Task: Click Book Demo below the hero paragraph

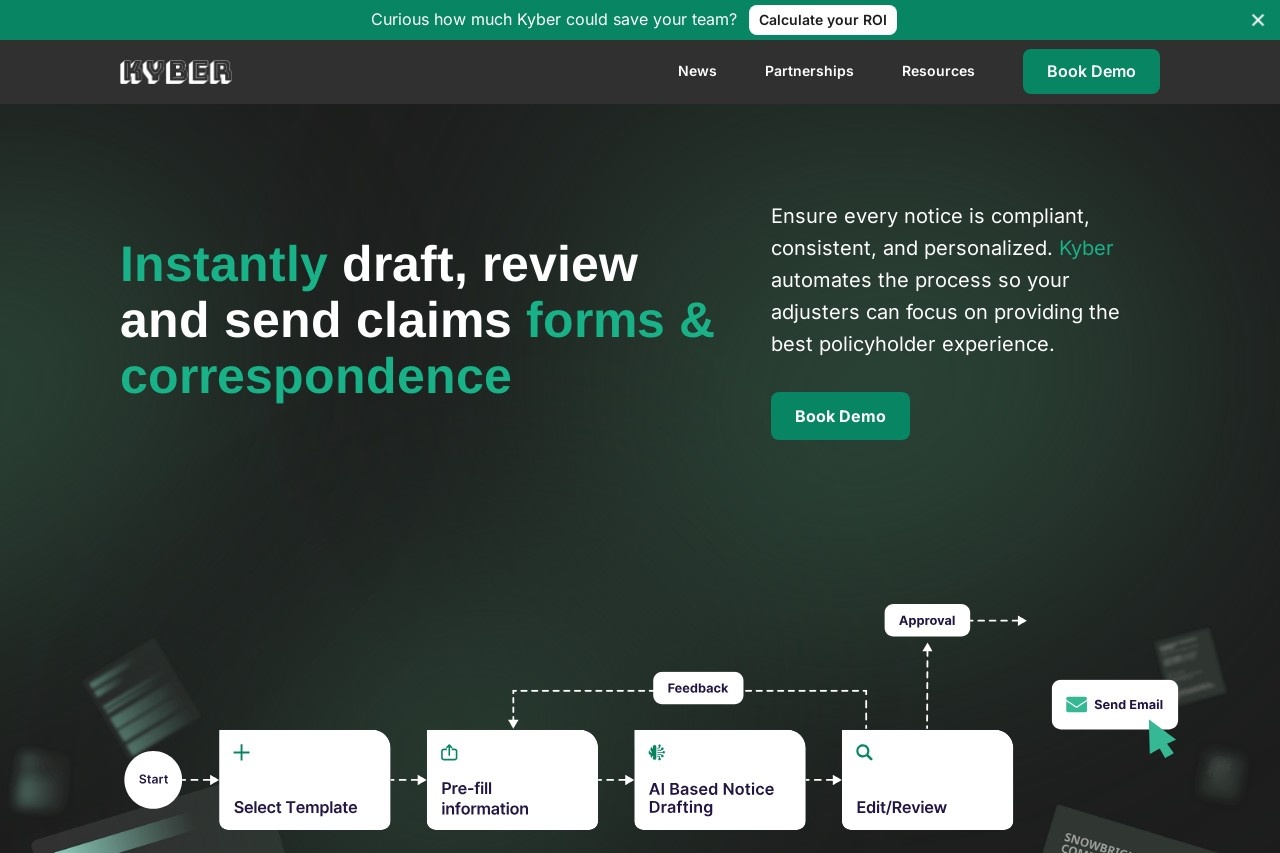Action: [840, 416]
